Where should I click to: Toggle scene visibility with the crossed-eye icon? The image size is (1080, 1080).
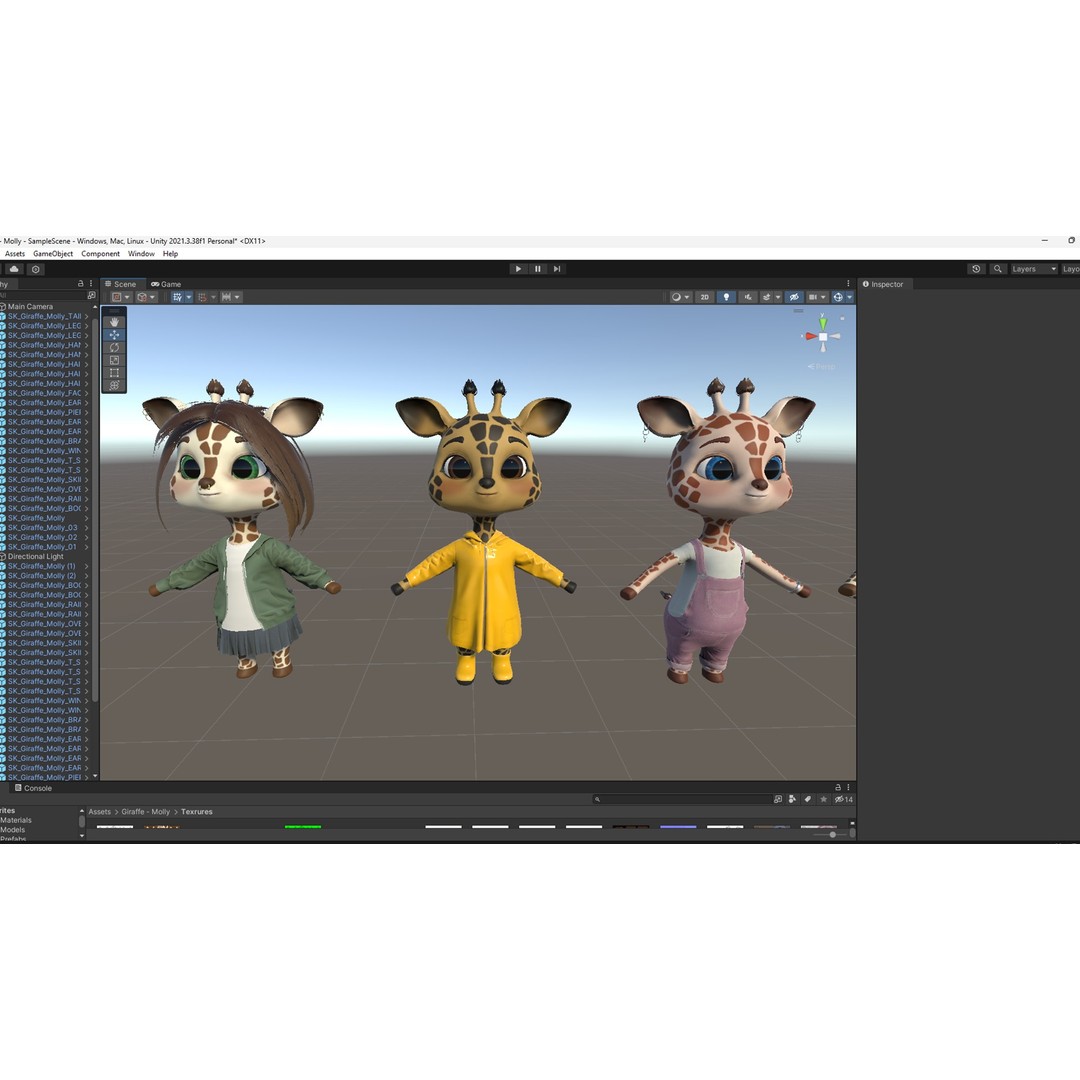pyautogui.click(x=794, y=296)
